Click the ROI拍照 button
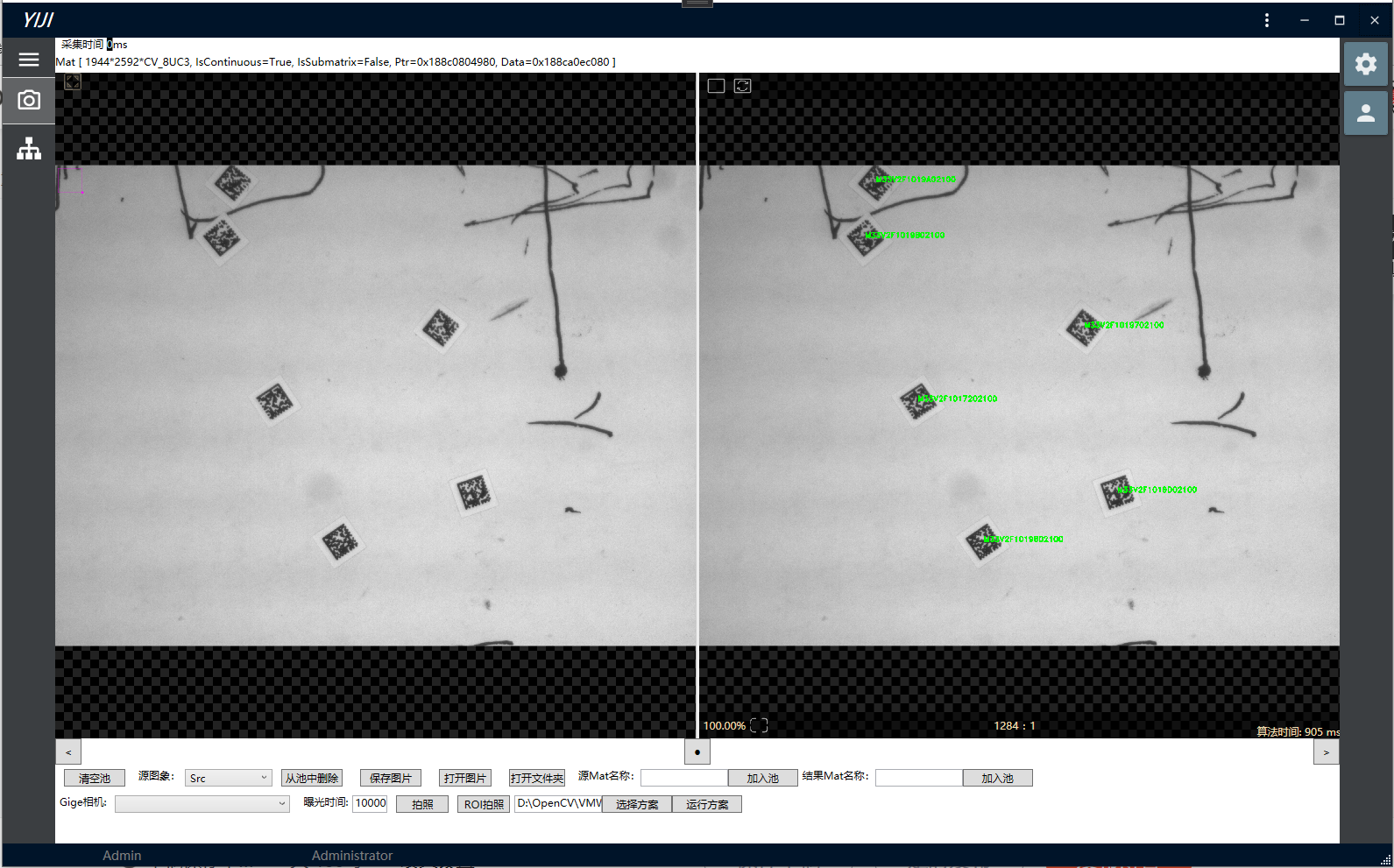1394x868 pixels. pos(484,804)
